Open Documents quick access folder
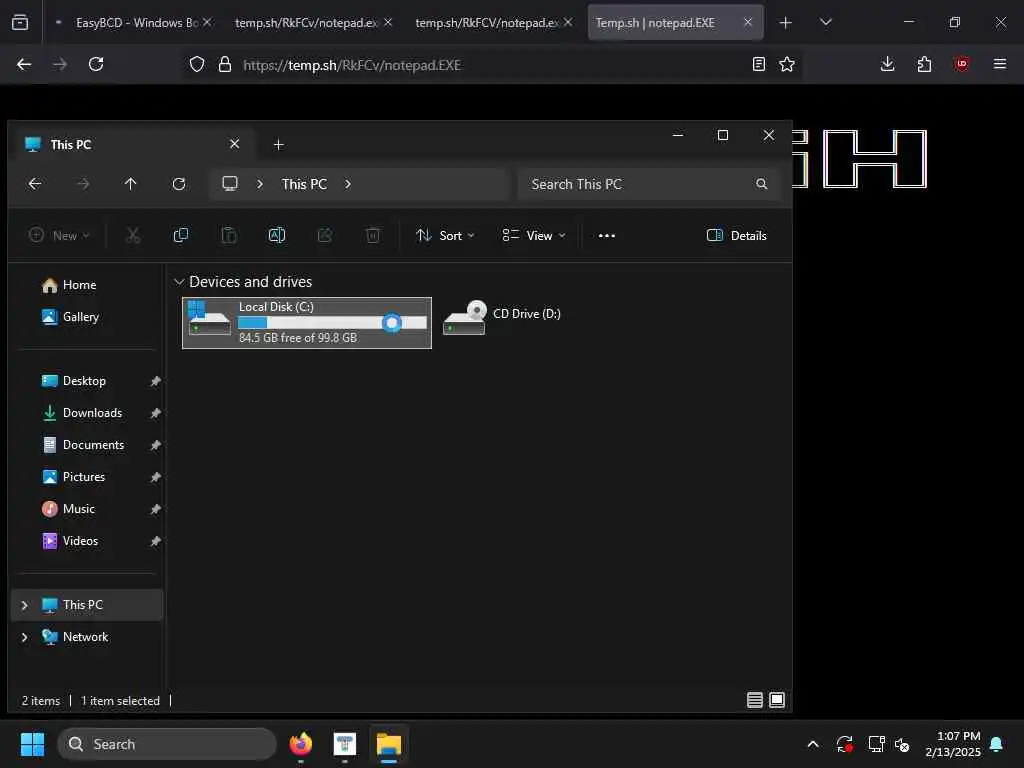1024x768 pixels. (x=93, y=445)
